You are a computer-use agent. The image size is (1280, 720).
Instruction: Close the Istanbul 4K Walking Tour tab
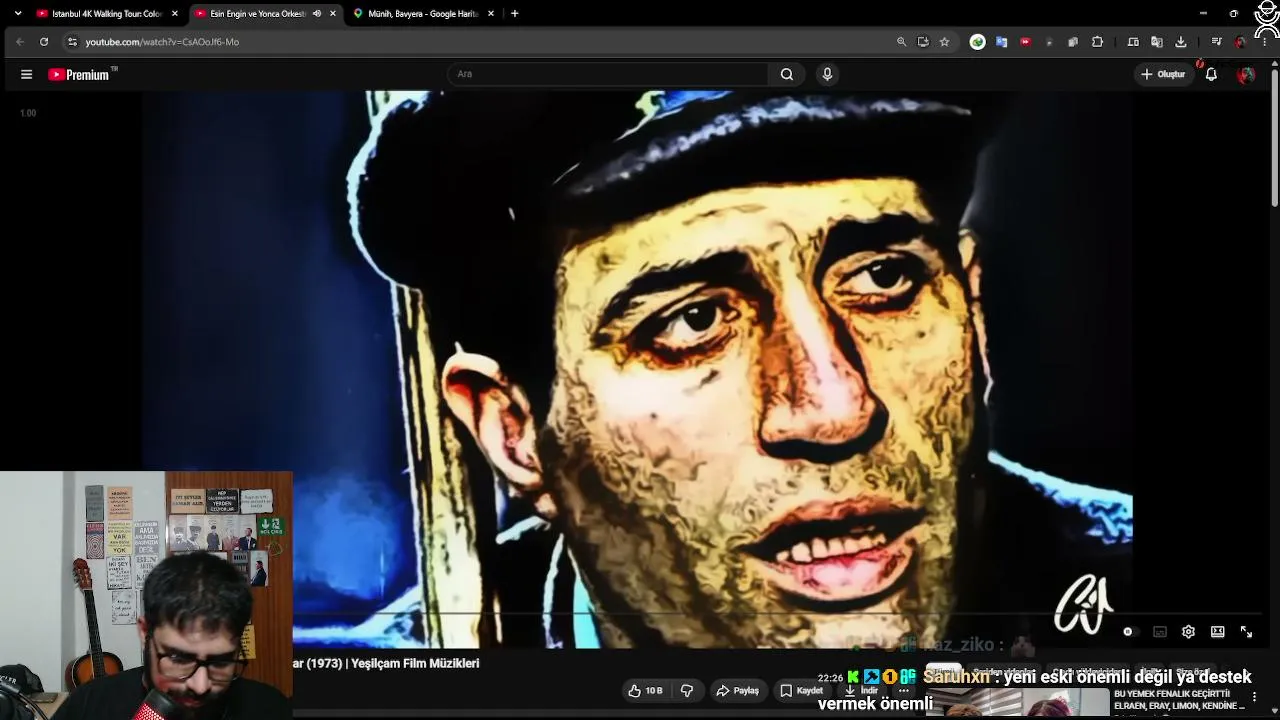click(175, 14)
